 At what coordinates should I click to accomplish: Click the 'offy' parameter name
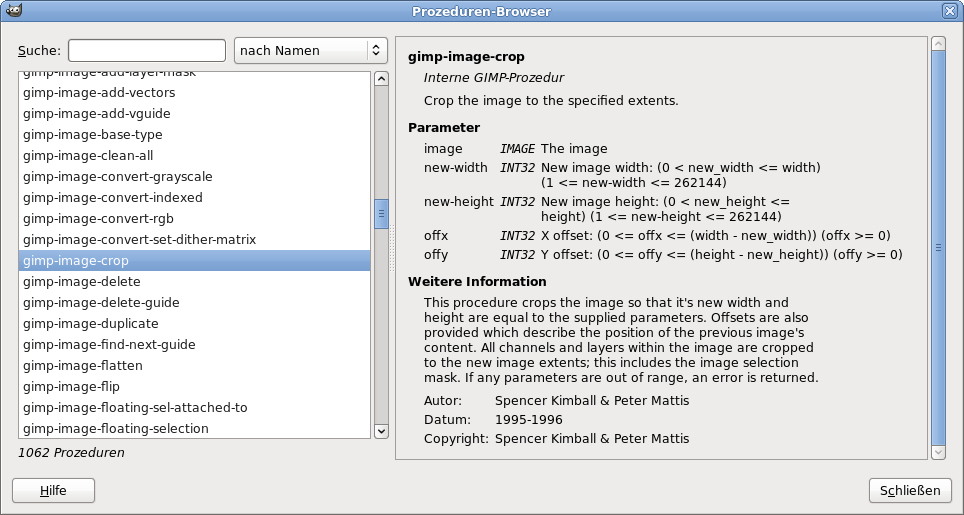pos(436,254)
